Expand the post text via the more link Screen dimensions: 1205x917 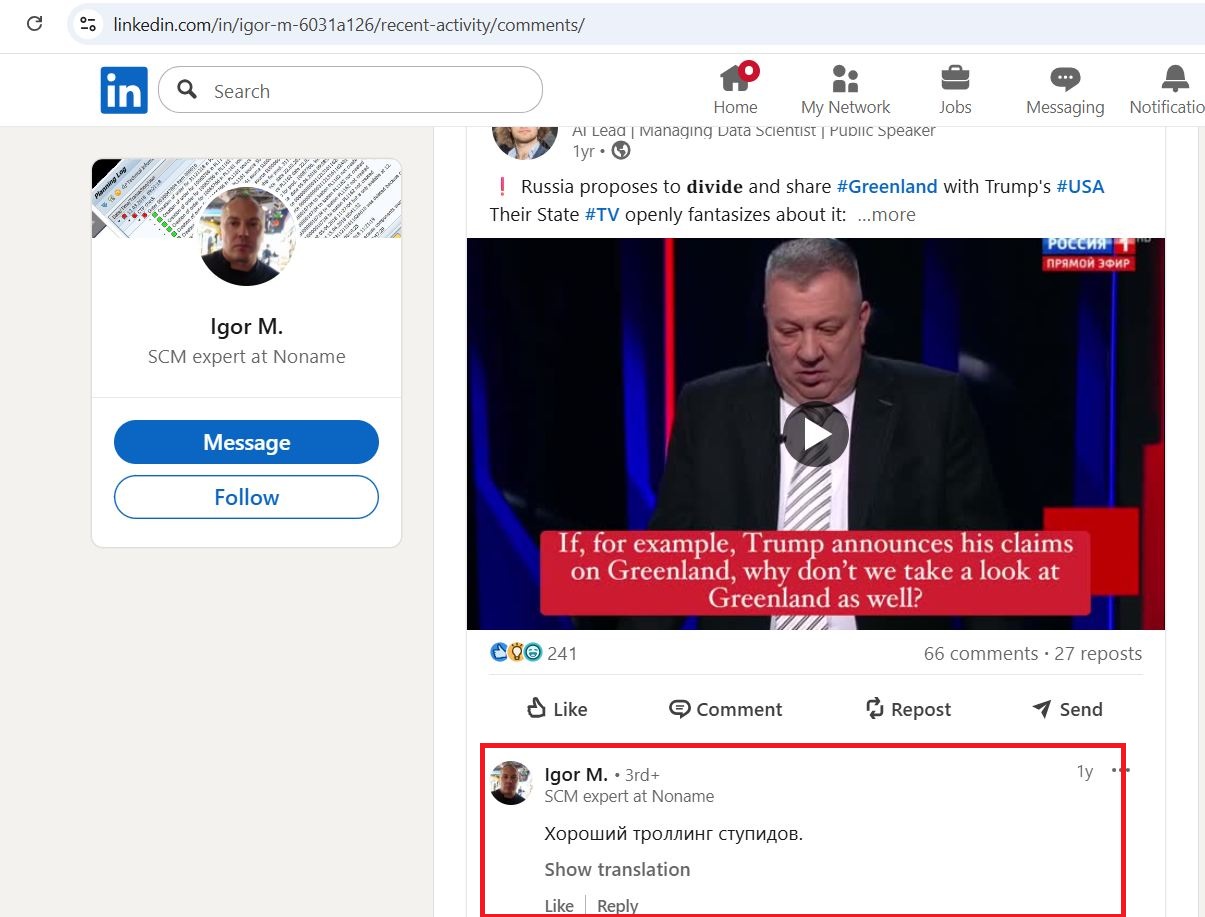pos(886,214)
